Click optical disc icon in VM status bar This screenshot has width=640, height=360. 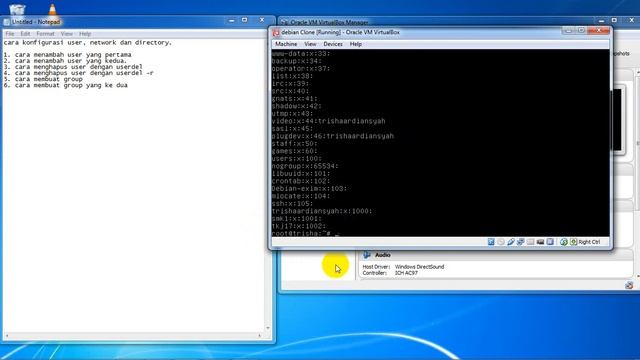(501, 242)
